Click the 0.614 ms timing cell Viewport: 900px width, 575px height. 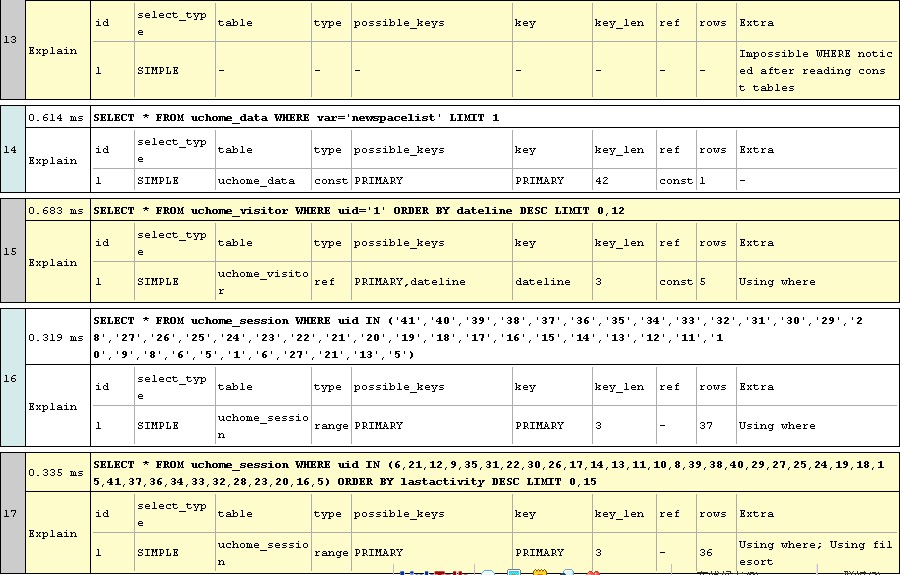(x=57, y=118)
